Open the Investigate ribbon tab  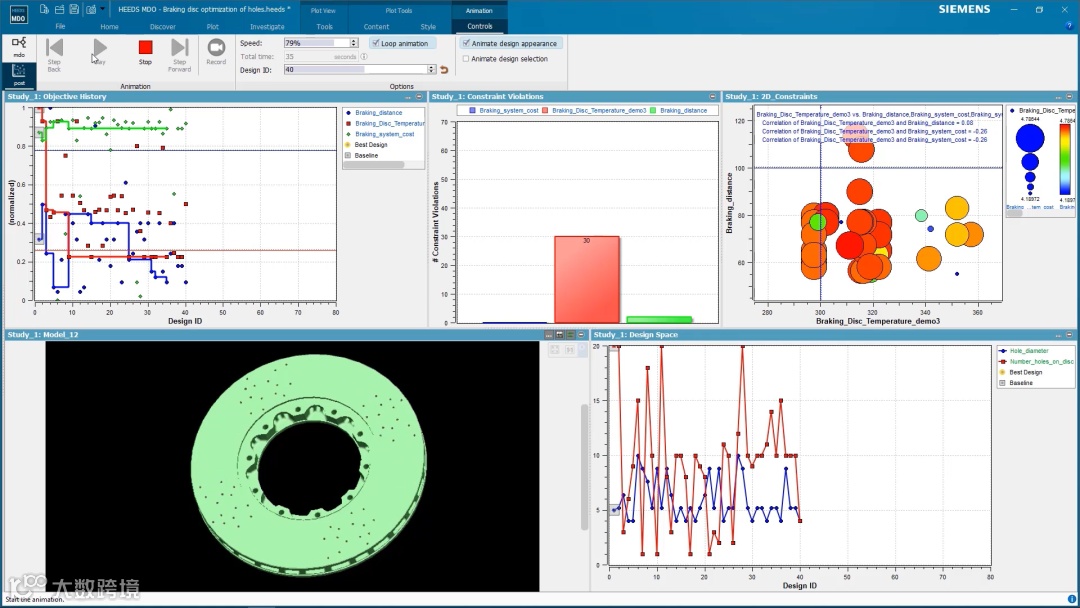267,27
